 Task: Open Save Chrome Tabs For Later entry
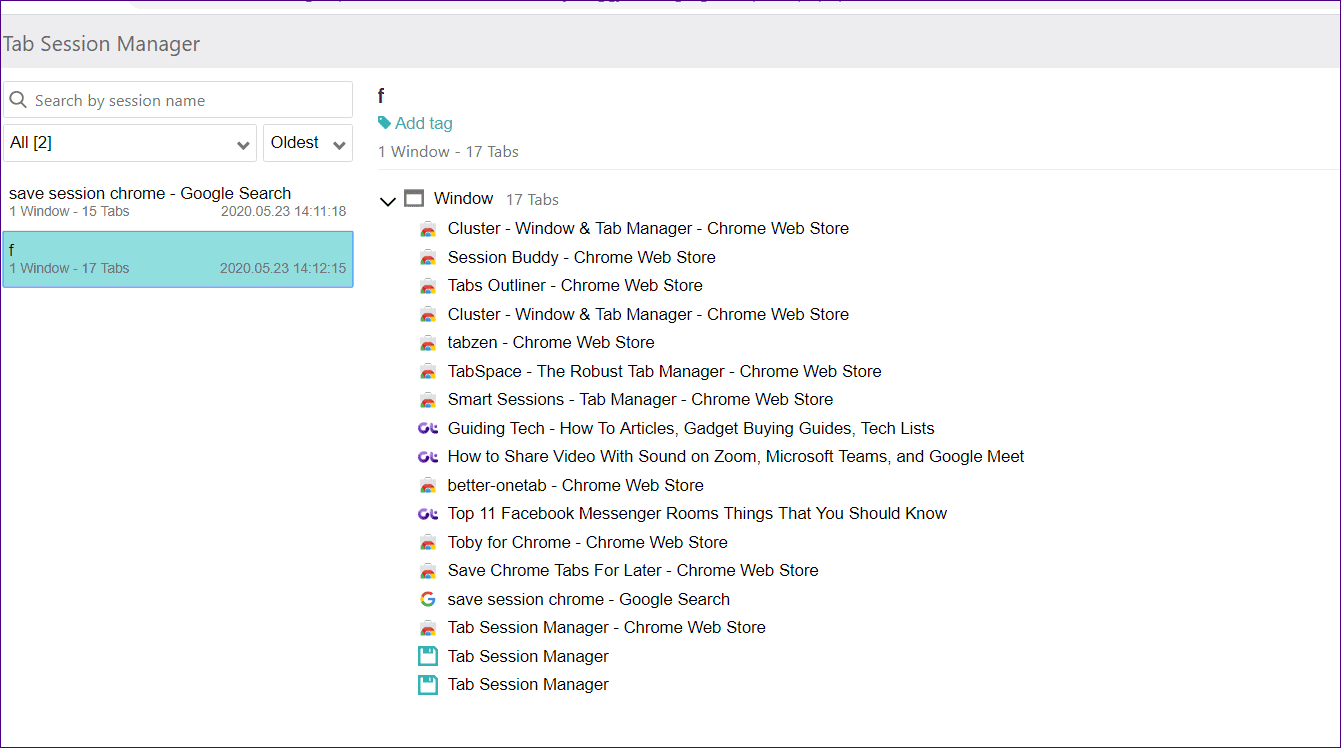[633, 570]
